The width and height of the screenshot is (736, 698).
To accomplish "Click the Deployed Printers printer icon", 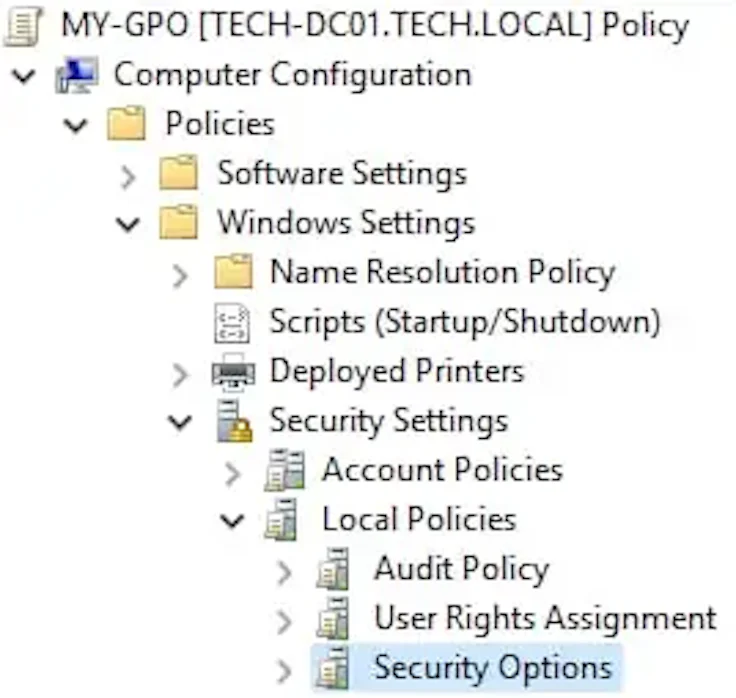I will pyautogui.click(x=233, y=372).
